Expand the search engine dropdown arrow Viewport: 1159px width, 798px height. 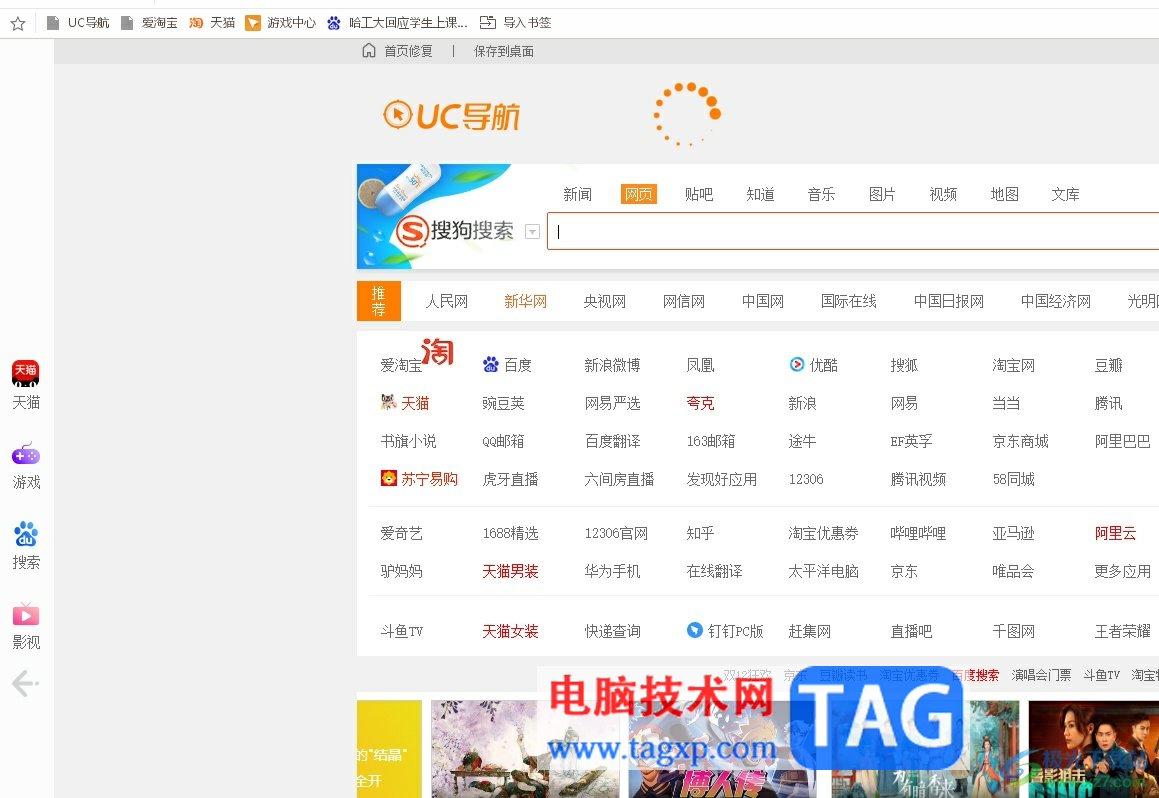point(532,231)
